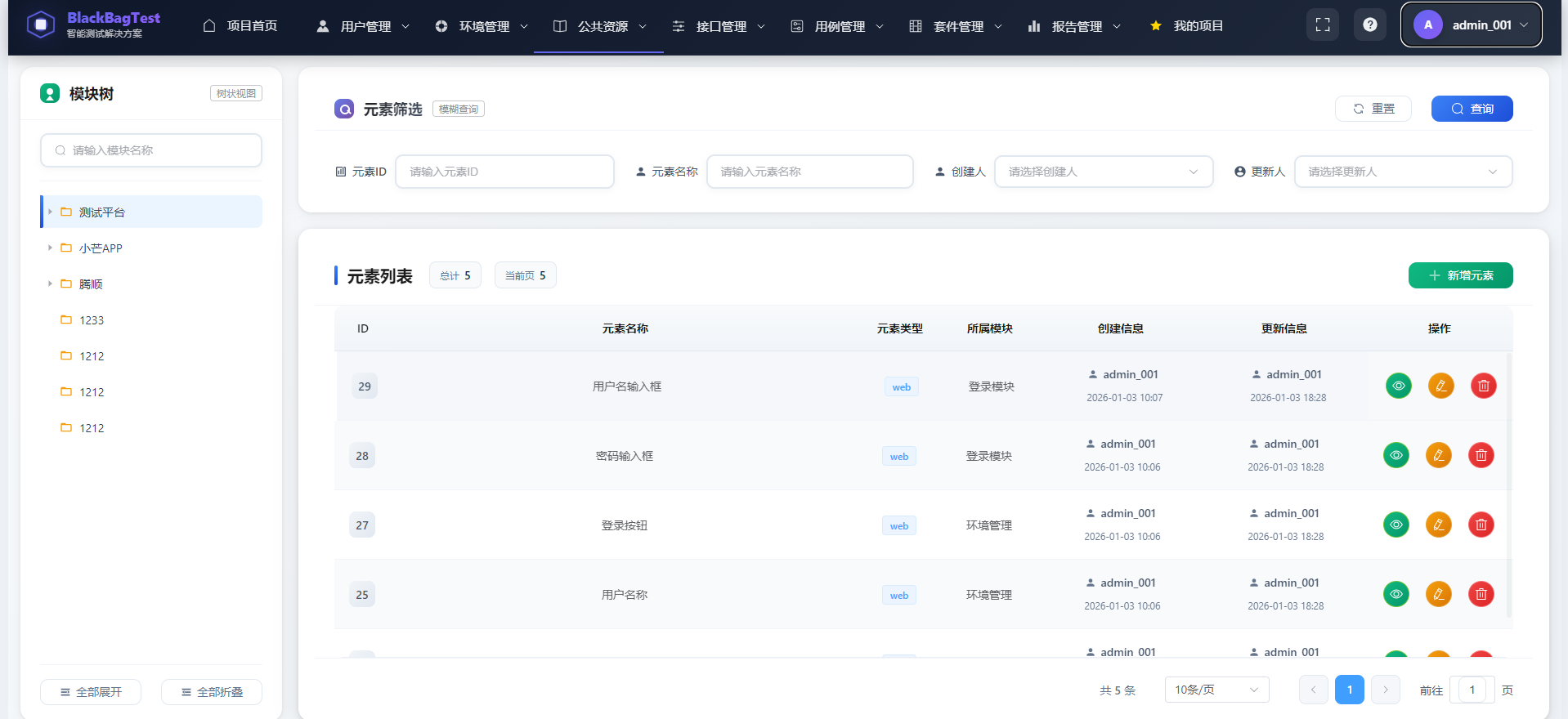Click the 小芒APP folder icon

66,248
